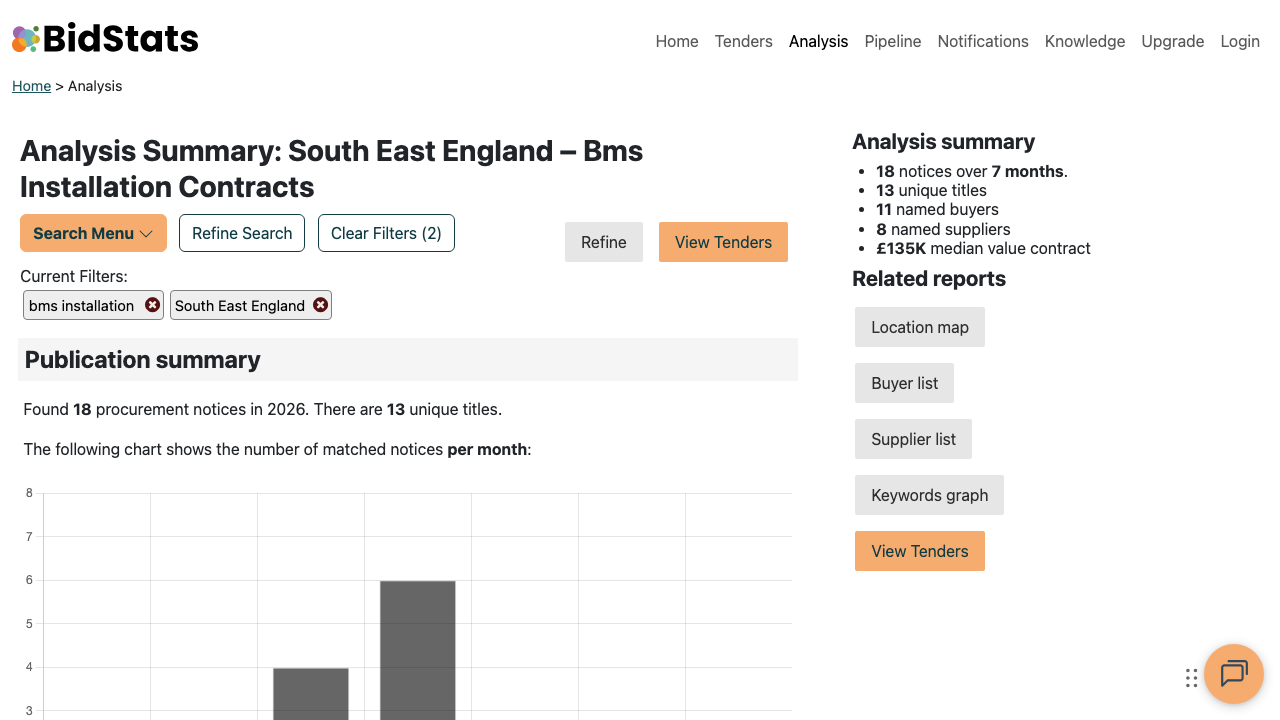
Task: Open the Tenders nav item
Action: [743, 41]
